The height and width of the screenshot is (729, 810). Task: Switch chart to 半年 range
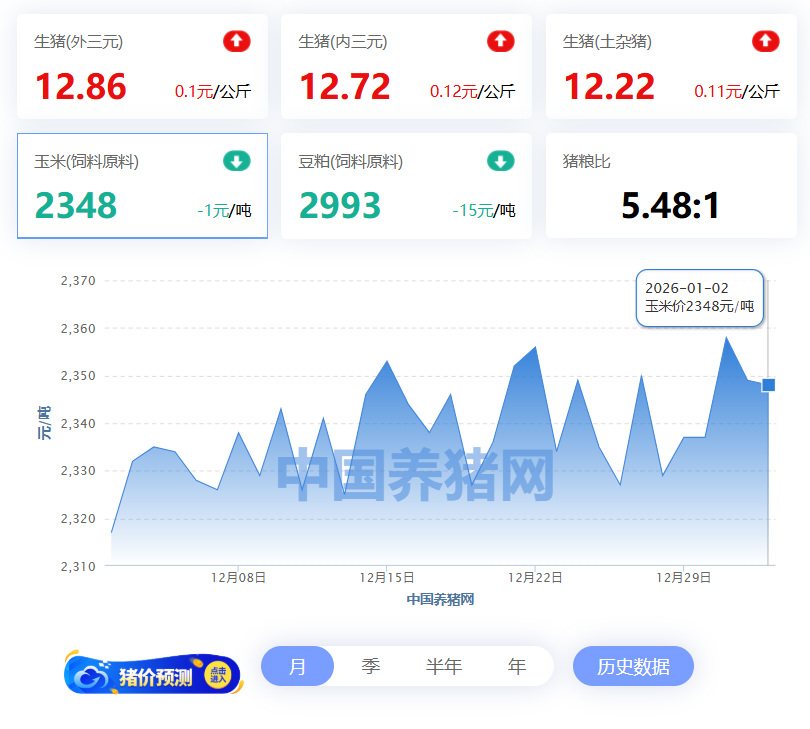444,666
